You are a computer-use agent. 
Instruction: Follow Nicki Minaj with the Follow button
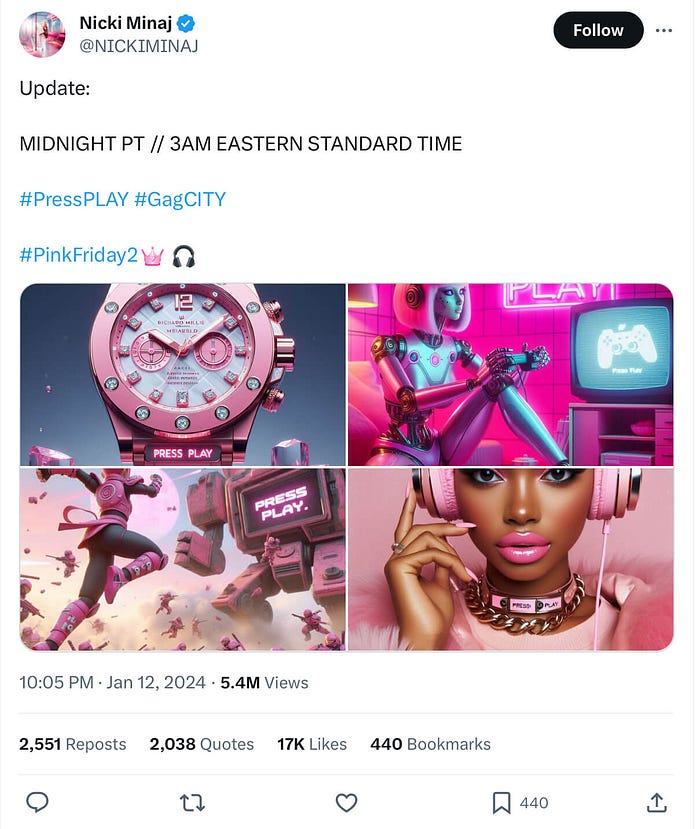[x=598, y=30]
